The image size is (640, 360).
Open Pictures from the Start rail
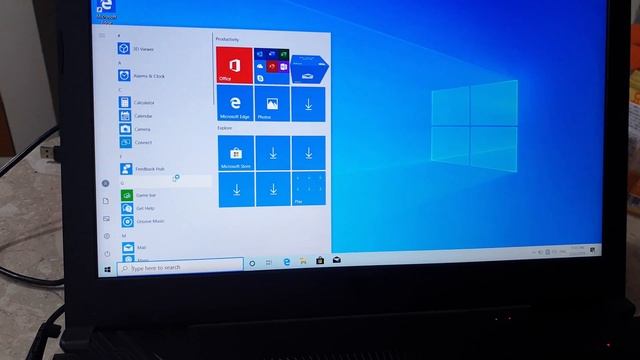[x=106, y=219]
